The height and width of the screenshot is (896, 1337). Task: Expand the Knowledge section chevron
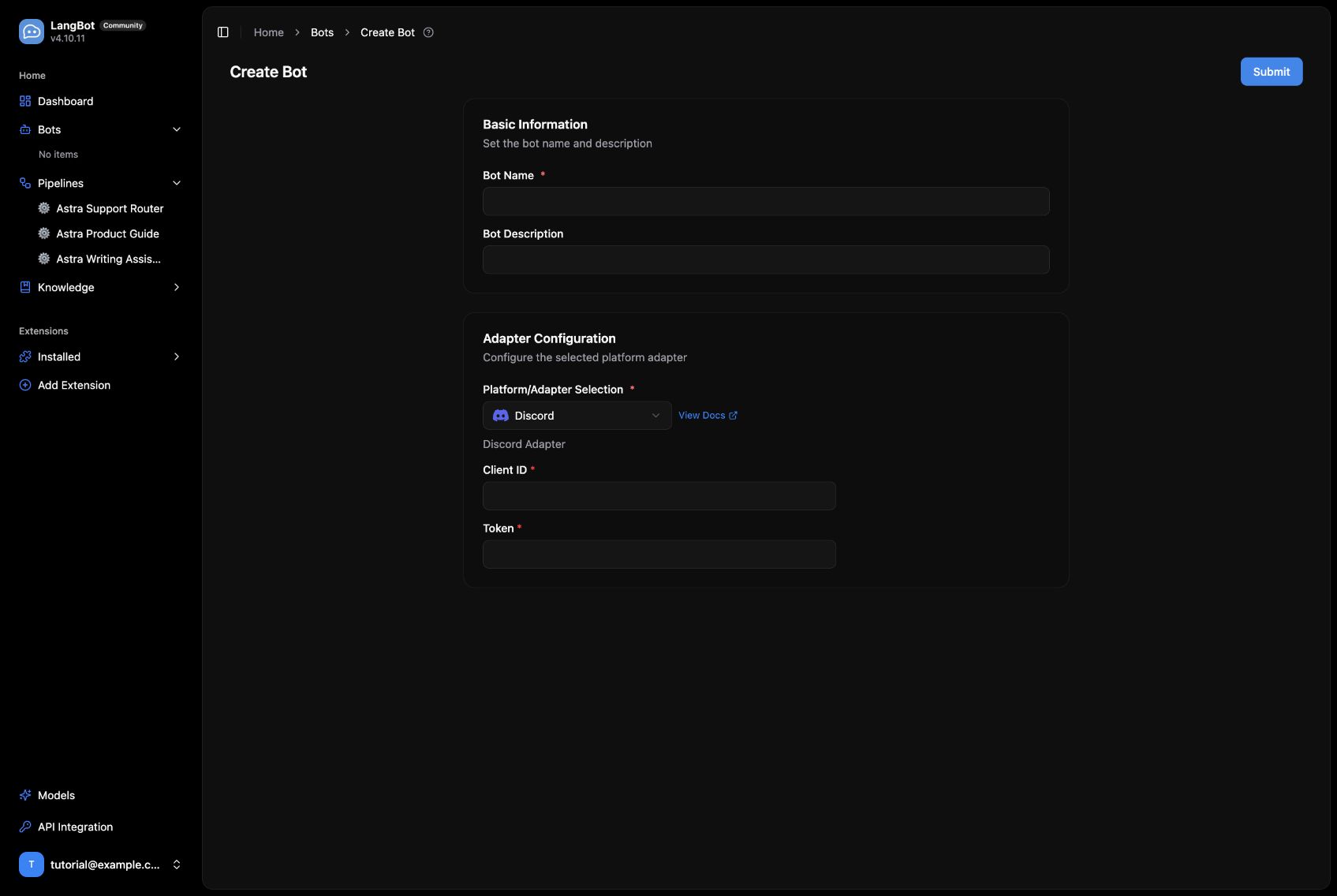pyautogui.click(x=177, y=287)
